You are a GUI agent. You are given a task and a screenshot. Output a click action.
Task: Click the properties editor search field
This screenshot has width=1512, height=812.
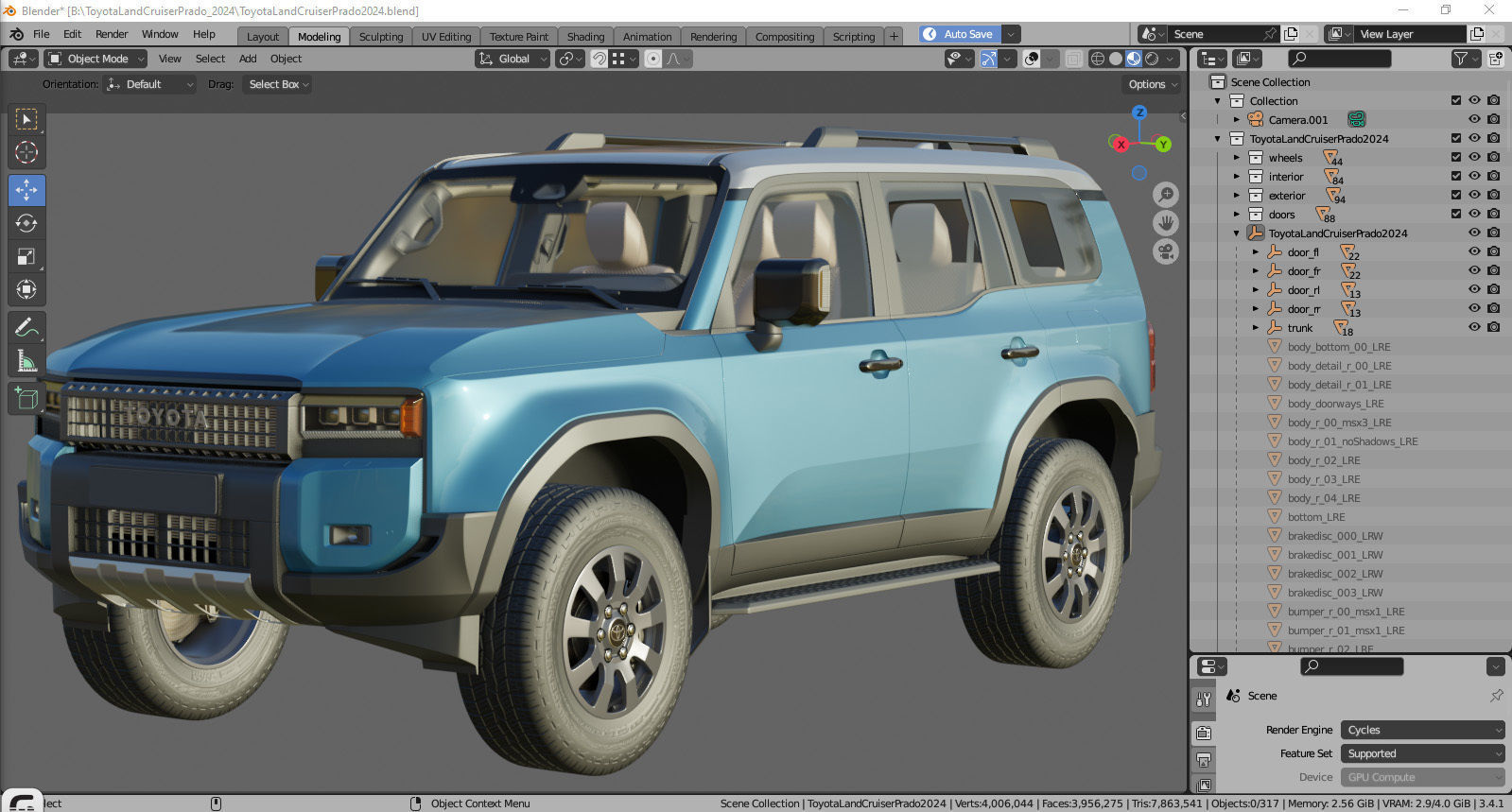pyautogui.click(x=1352, y=666)
